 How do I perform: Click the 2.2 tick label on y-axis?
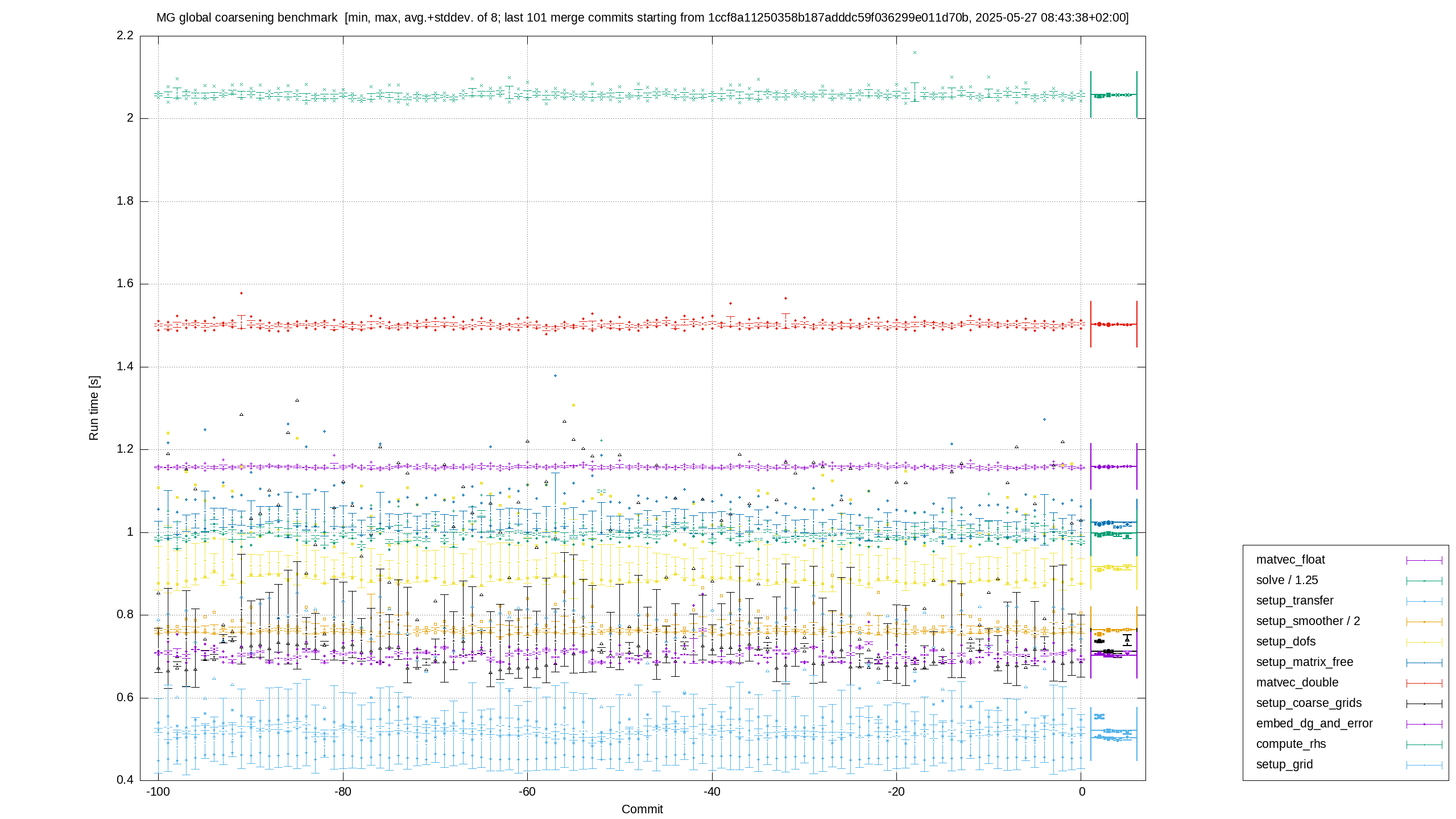(125, 35)
